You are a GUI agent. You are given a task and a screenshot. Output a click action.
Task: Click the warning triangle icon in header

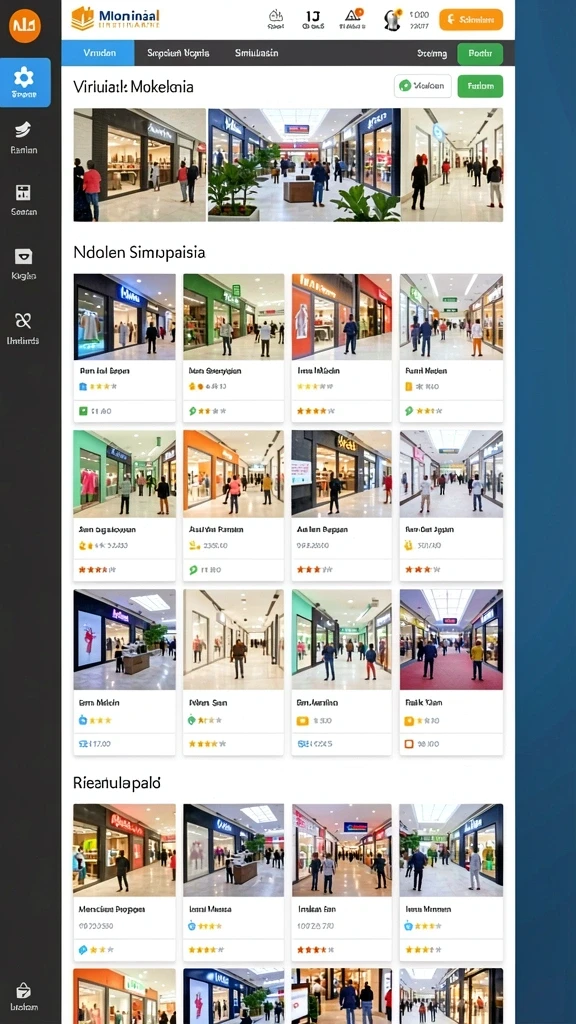point(353,19)
